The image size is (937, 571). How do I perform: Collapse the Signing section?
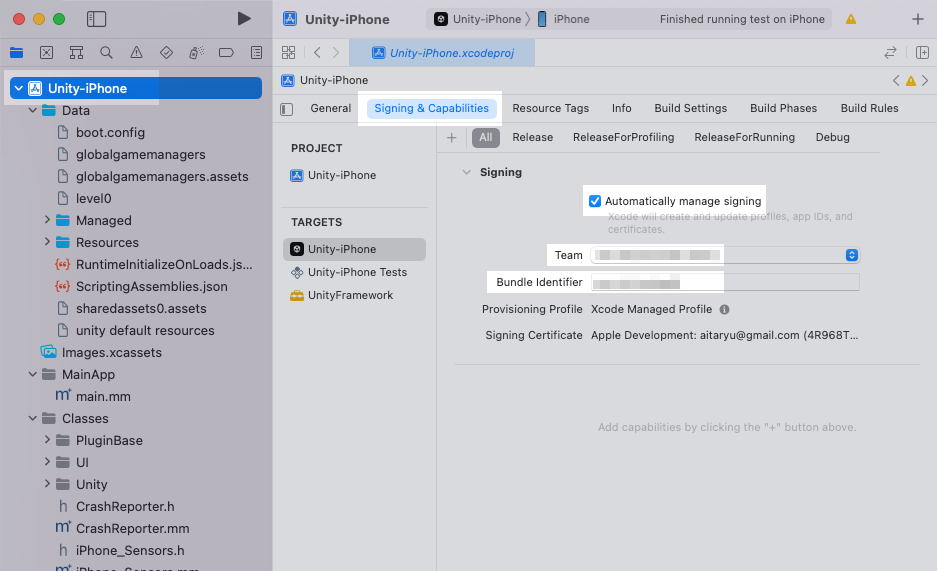click(x=466, y=172)
